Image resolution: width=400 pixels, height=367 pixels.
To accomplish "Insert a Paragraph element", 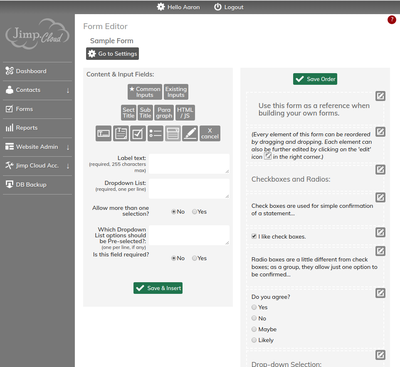I will pos(164,113).
